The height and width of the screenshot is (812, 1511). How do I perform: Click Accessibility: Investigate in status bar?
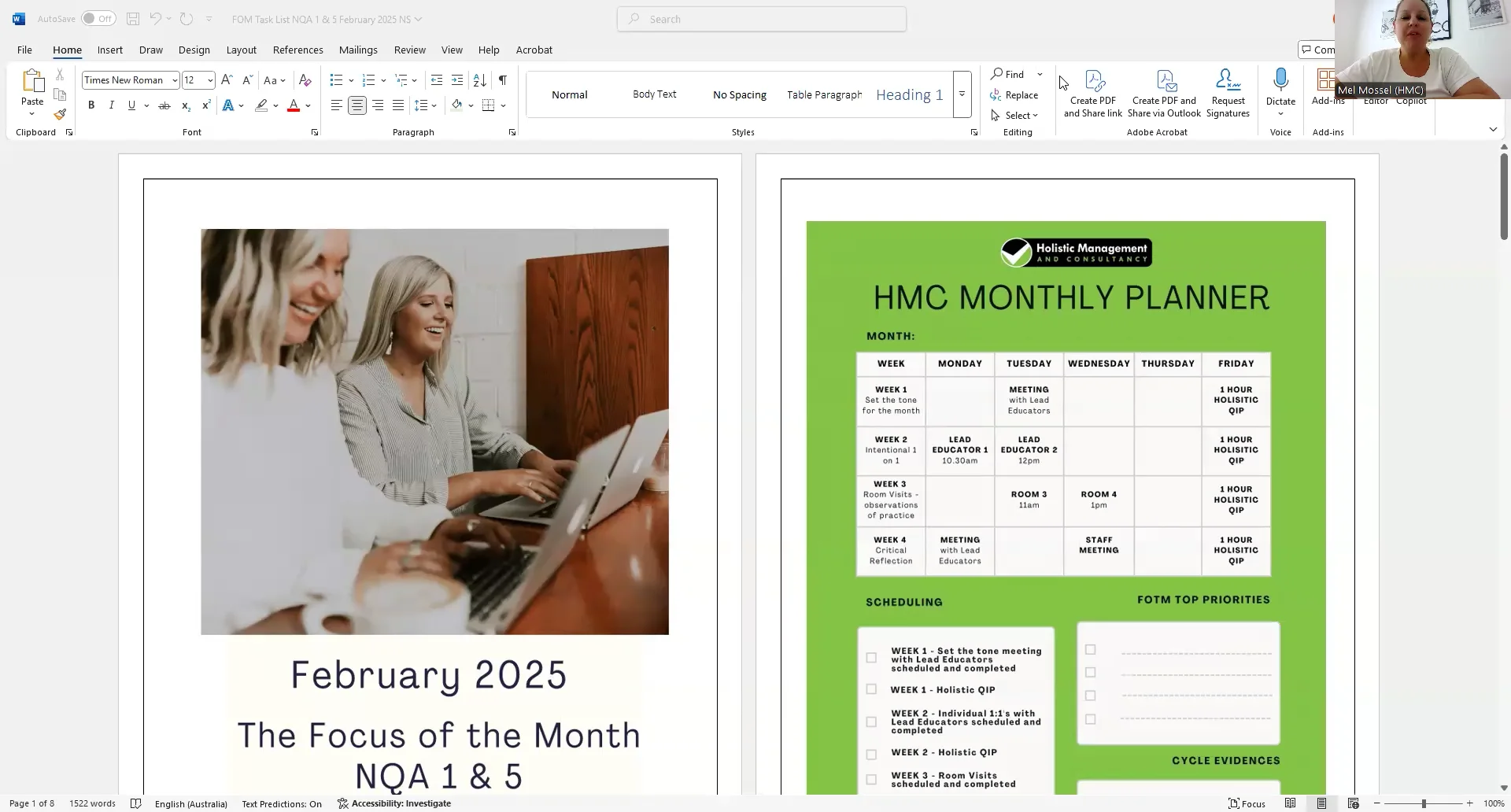(x=401, y=803)
